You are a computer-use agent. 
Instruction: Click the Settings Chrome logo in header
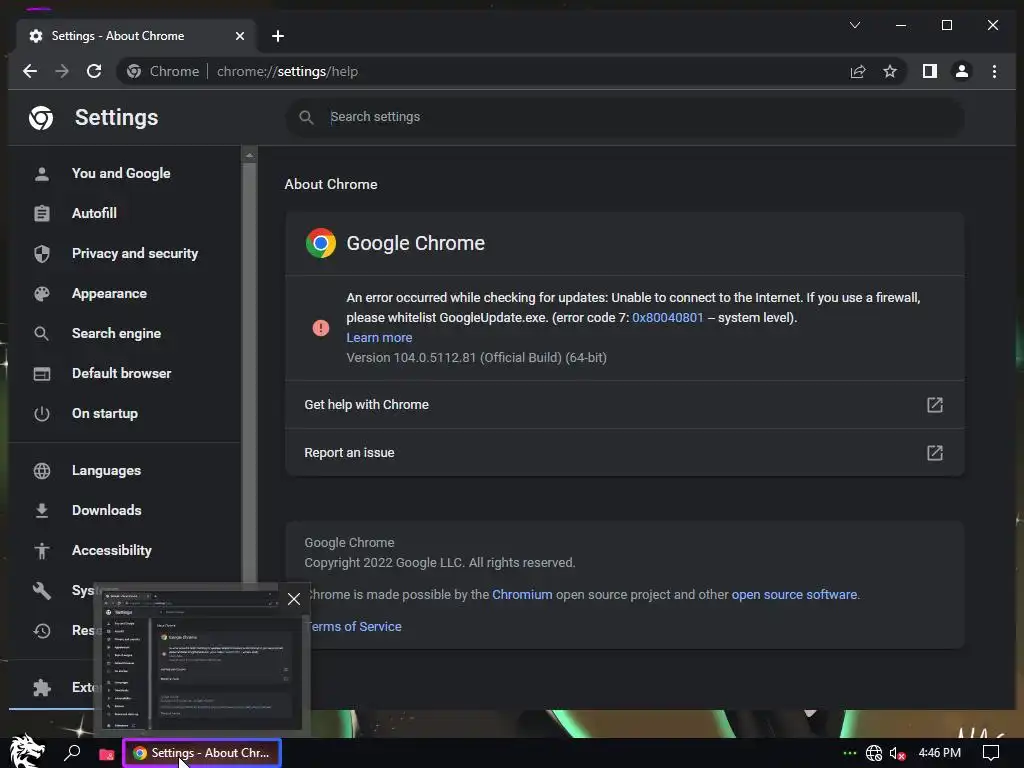[41, 118]
